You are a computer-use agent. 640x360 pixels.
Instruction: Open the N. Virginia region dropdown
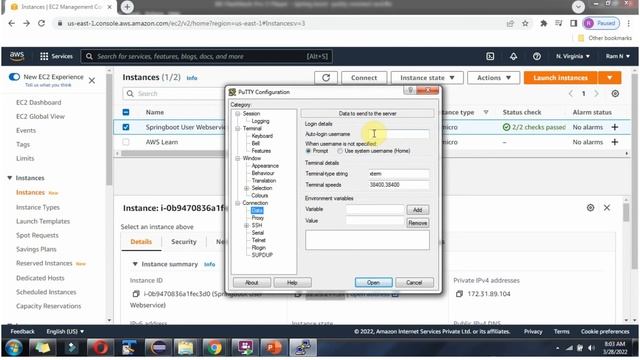573,56
